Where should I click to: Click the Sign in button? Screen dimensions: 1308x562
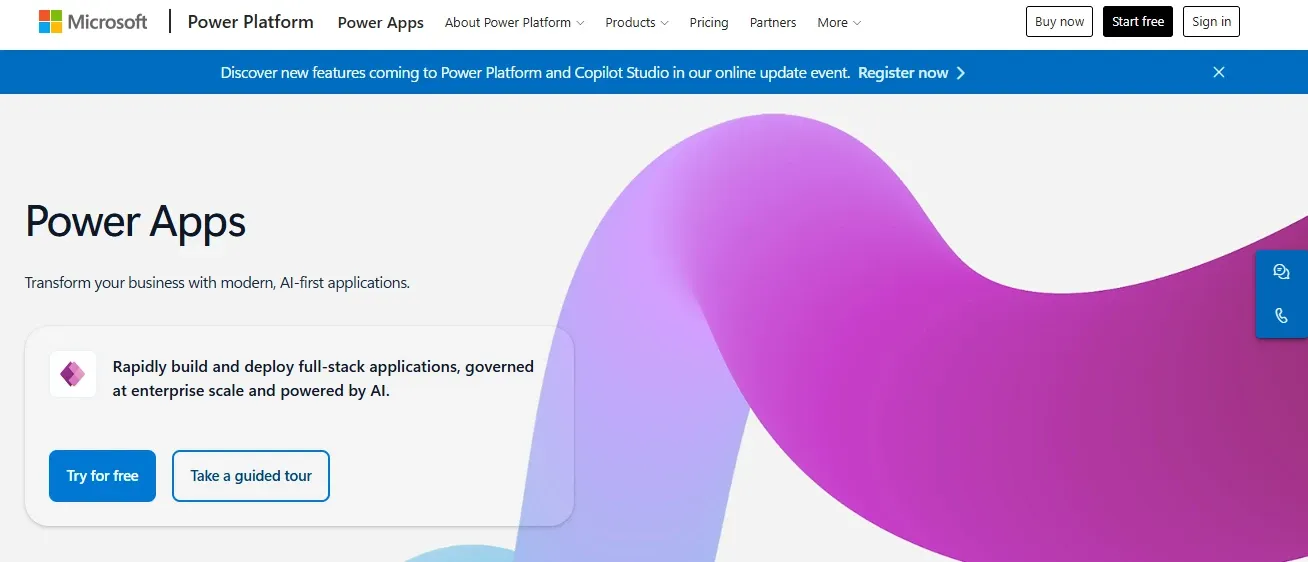(1211, 21)
